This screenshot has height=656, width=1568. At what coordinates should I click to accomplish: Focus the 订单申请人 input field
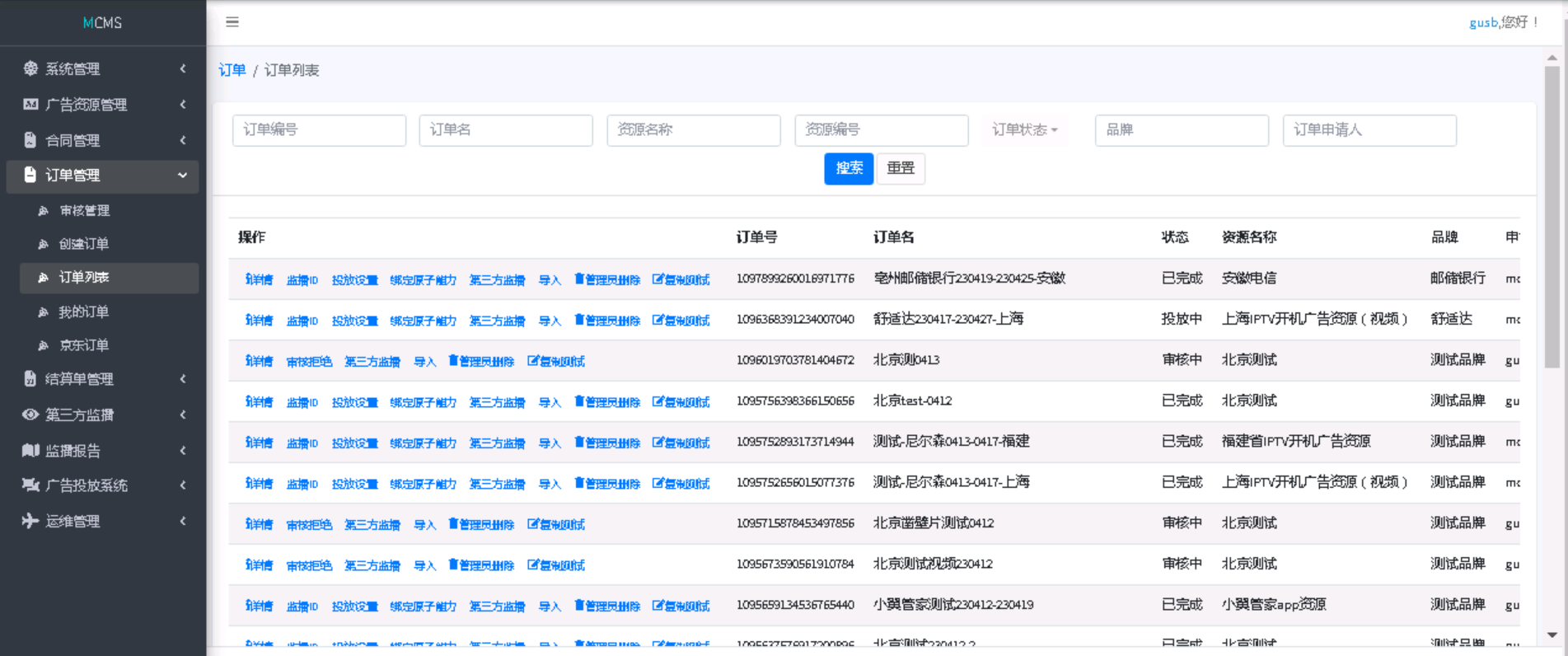[1369, 130]
